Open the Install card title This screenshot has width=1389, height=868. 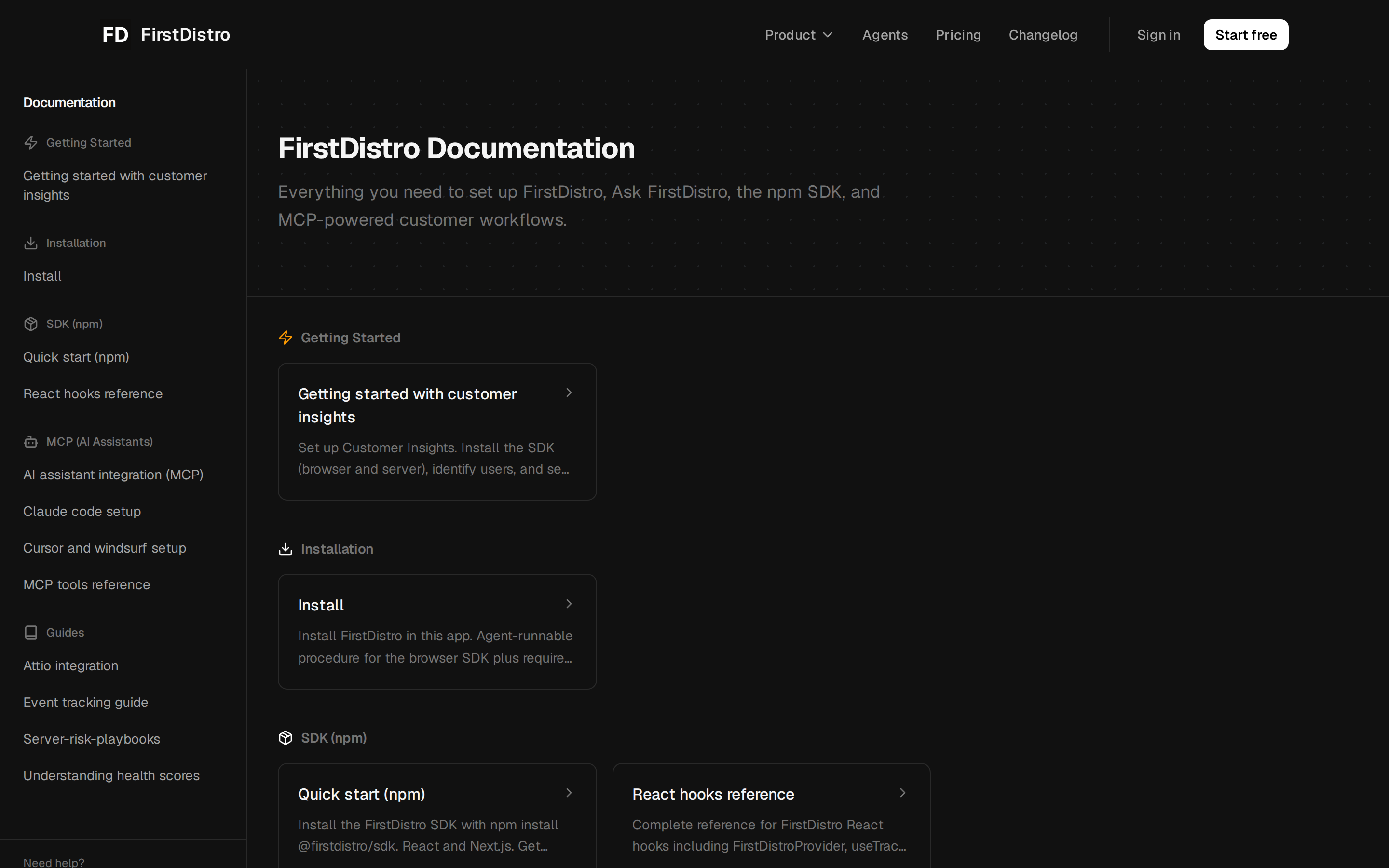click(321, 606)
